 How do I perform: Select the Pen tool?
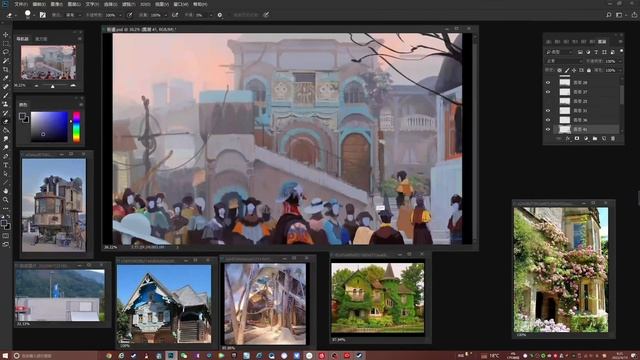click(x=6, y=156)
